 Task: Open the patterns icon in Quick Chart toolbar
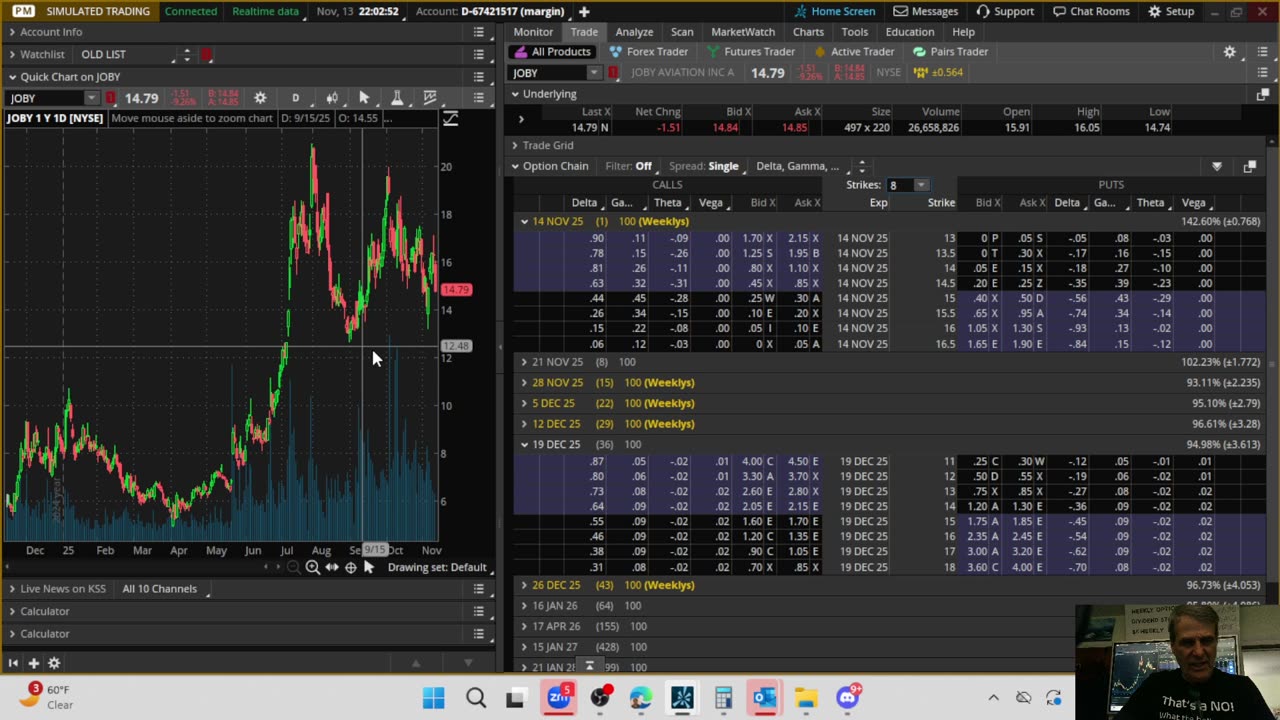point(430,97)
